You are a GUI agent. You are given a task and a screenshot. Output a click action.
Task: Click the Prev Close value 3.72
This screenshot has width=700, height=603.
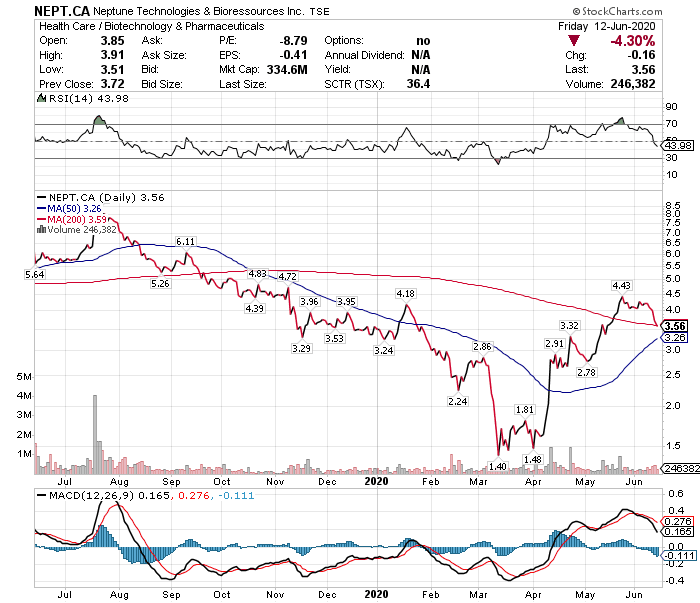coord(112,84)
